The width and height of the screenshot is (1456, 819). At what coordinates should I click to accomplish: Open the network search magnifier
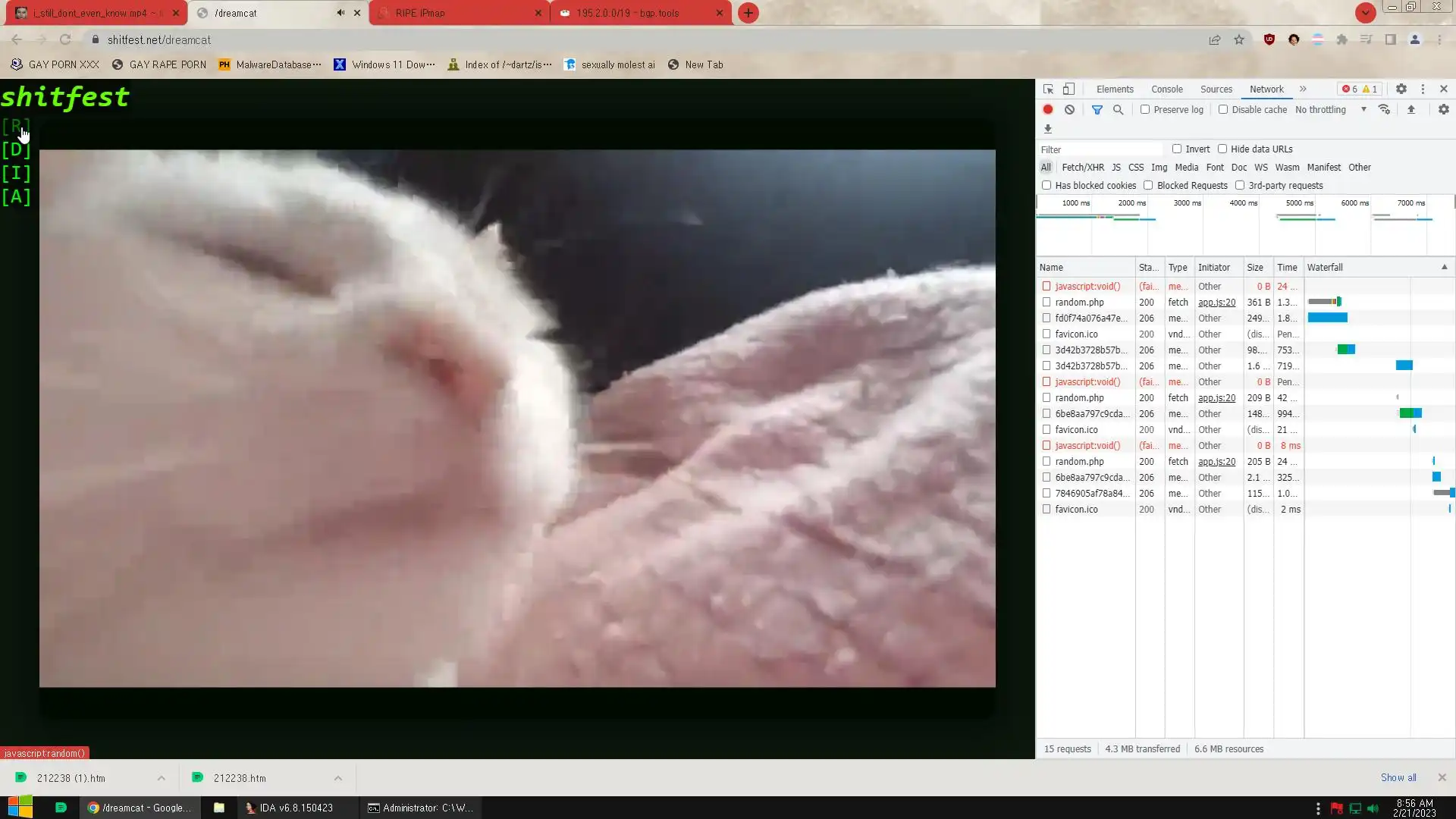[x=1118, y=109]
